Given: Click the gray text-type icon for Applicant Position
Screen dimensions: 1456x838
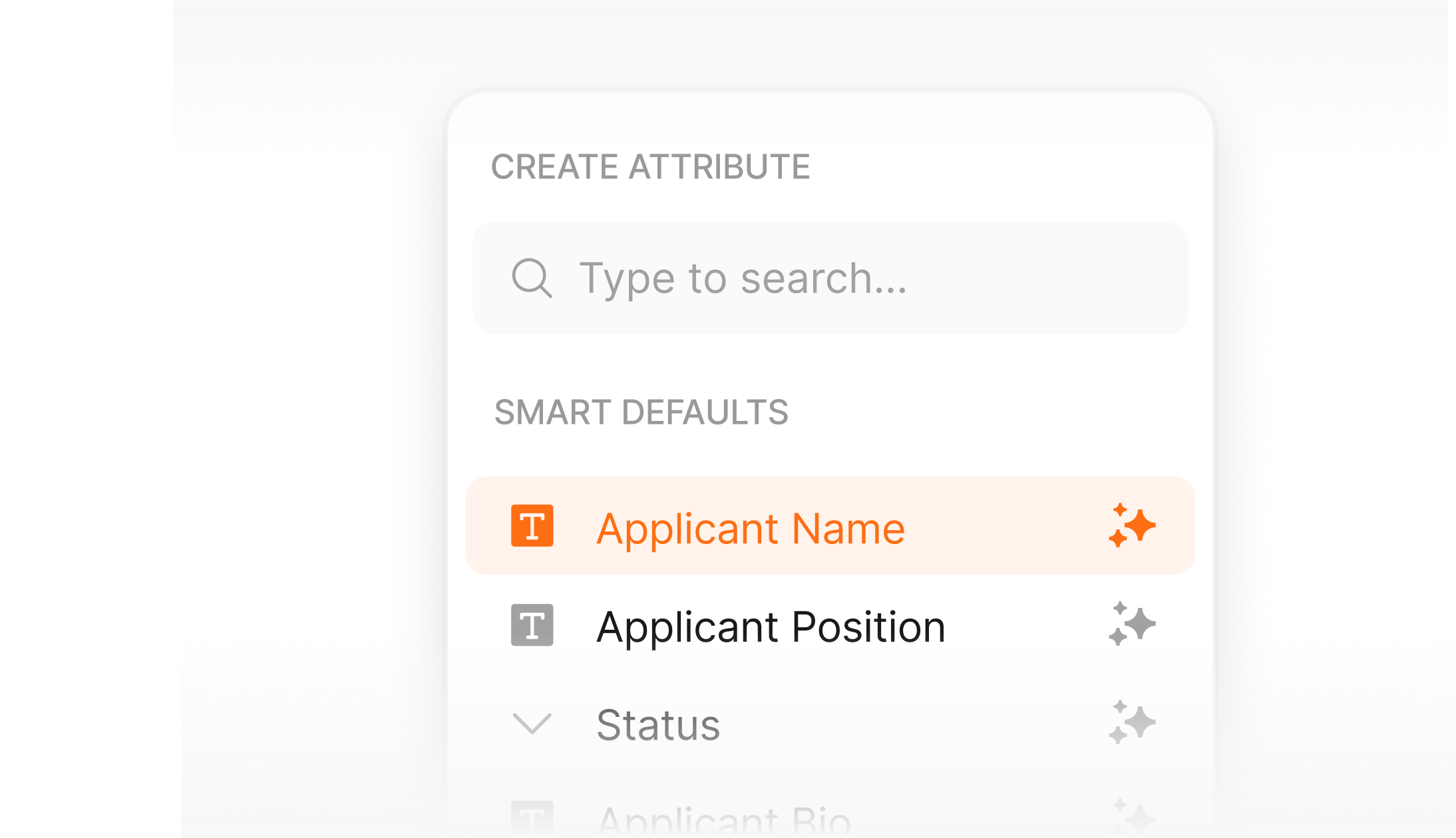Looking at the screenshot, I should click(531, 625).
